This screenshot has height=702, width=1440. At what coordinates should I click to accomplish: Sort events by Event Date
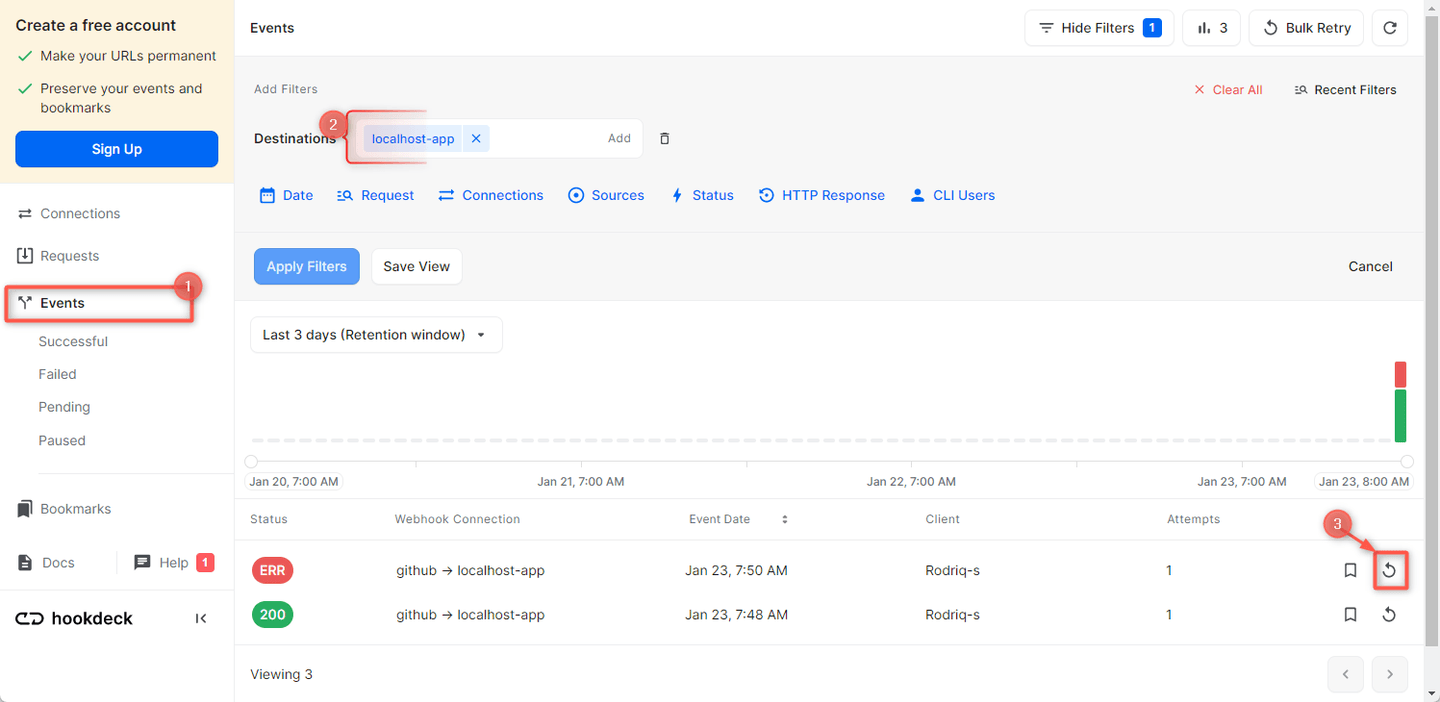tap(784, 519)
